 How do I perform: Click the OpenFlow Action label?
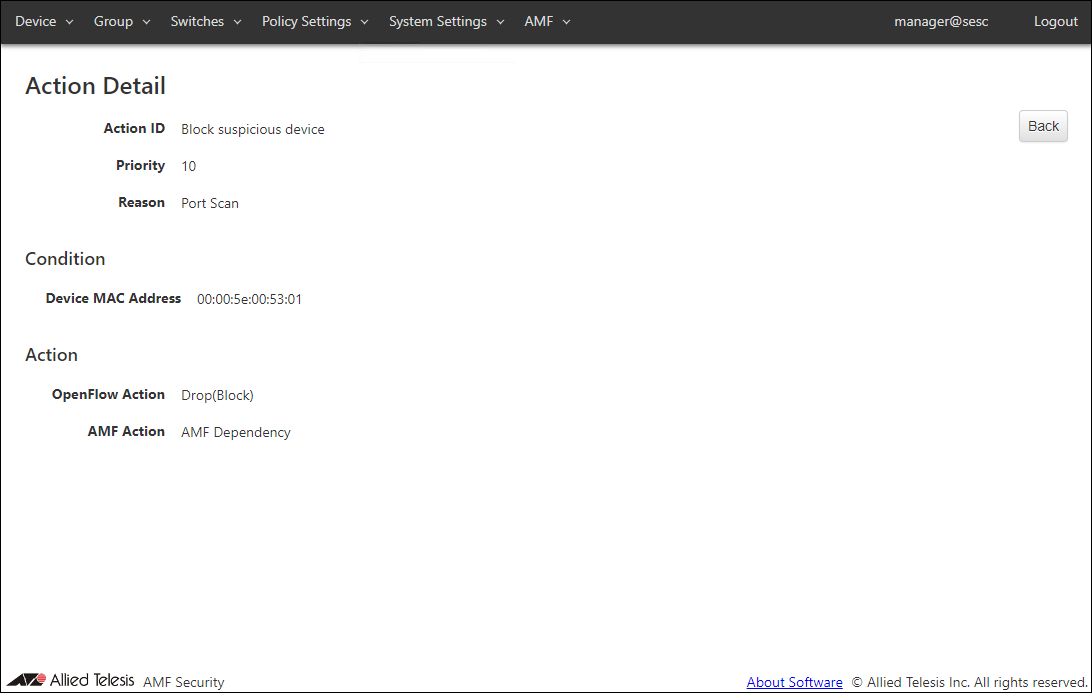(x=109, y=394)
